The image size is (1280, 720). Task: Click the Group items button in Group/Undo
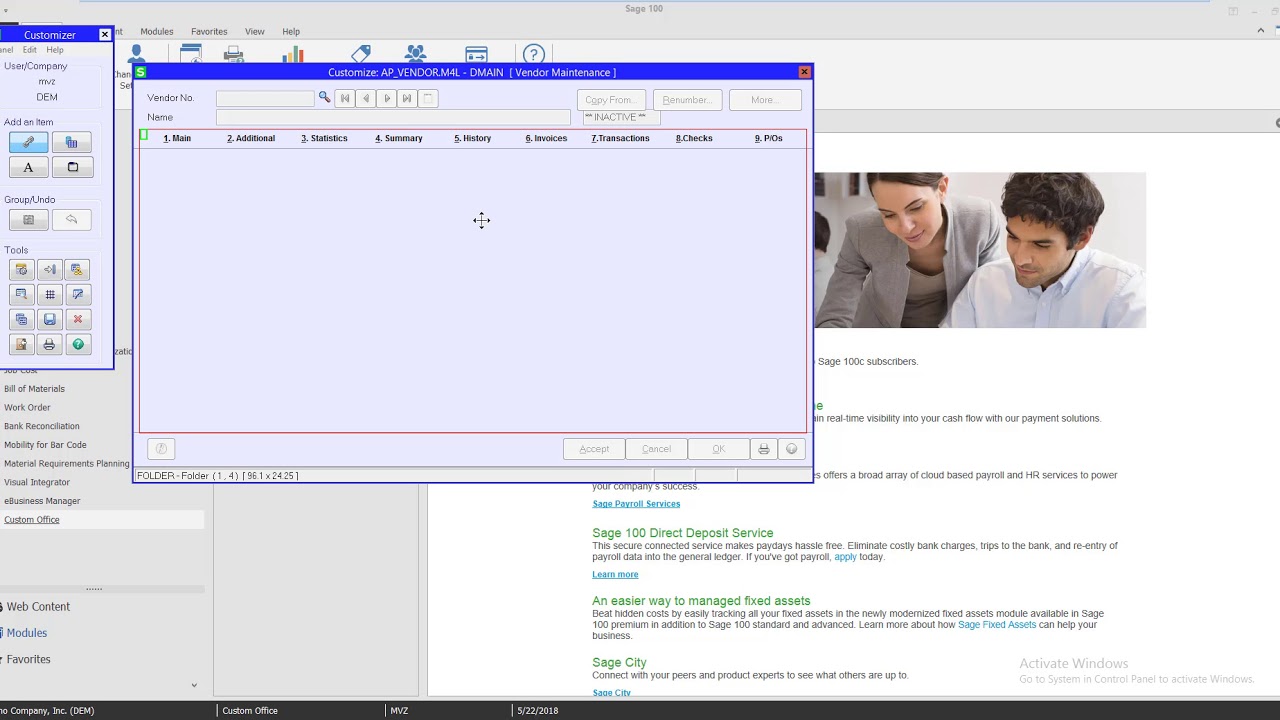(28, 220)
